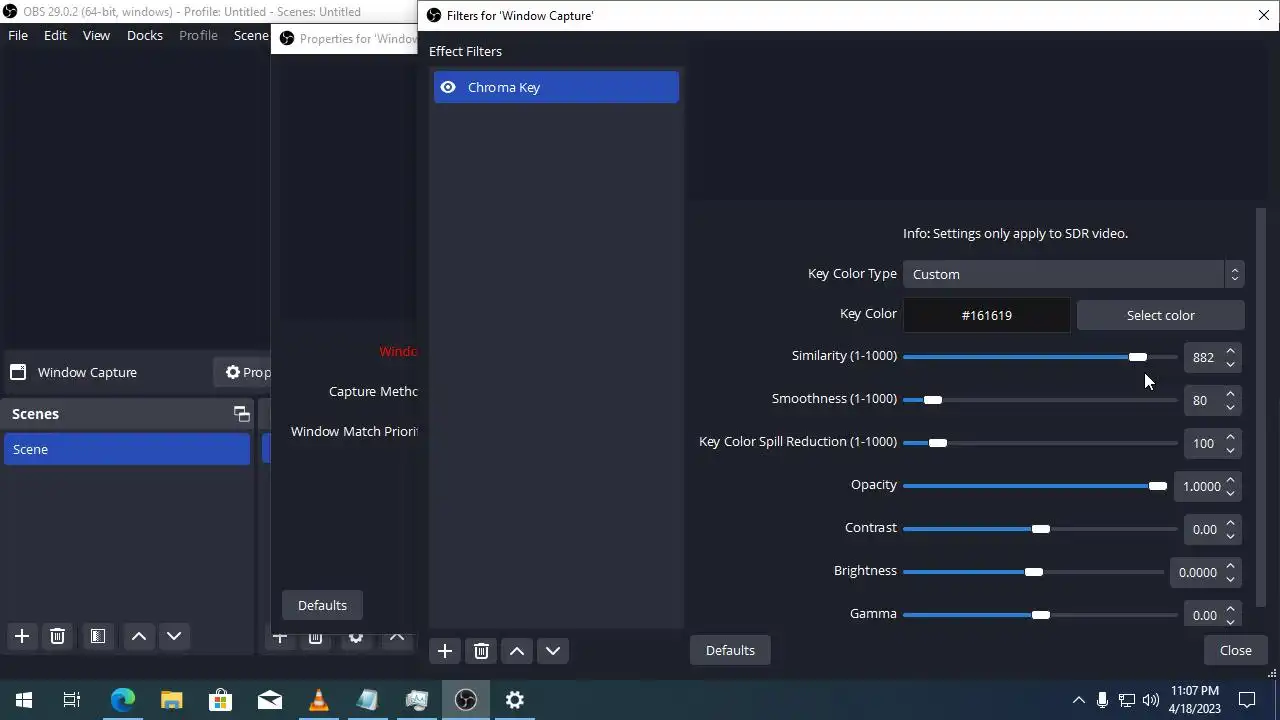Increase Similarity value with up arrow
This screenshot has width=1280, height=720.
pyautogui.click(x=1231, y=351)
